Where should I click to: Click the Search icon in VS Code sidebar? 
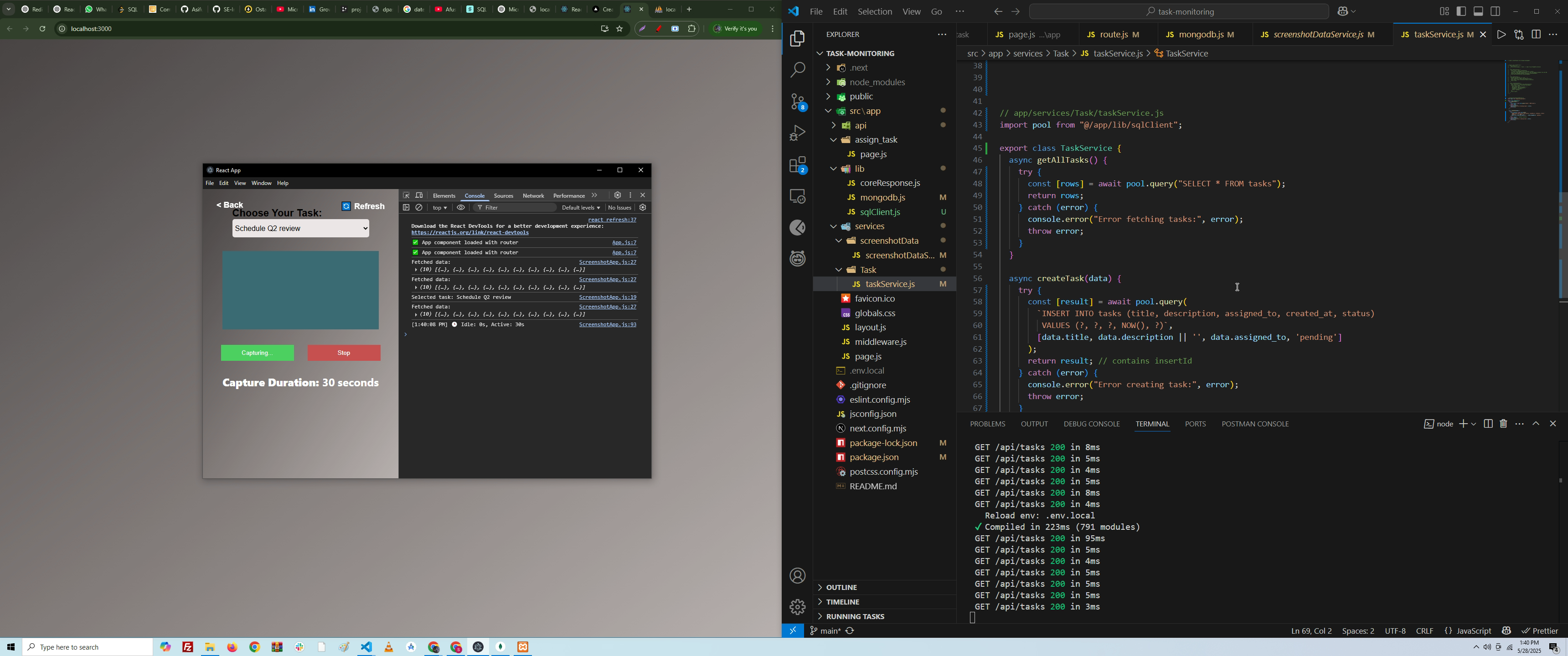(x=797, y=70)
